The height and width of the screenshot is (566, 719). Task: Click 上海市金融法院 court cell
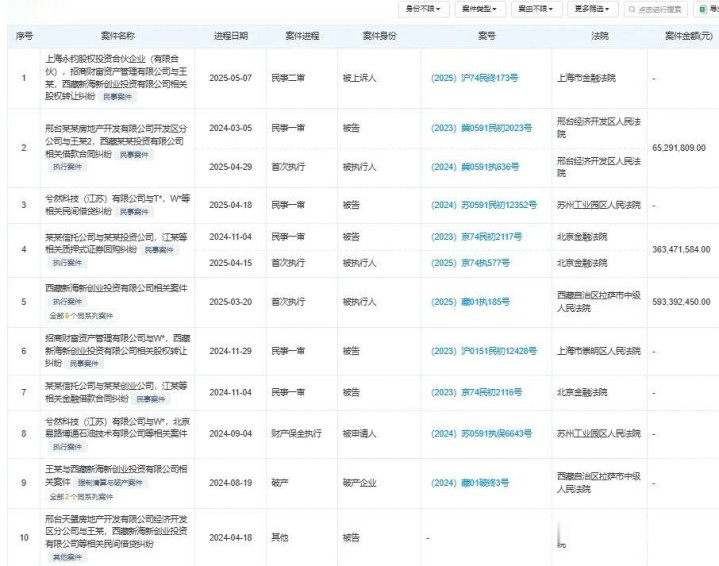click(x=586, y=78)
